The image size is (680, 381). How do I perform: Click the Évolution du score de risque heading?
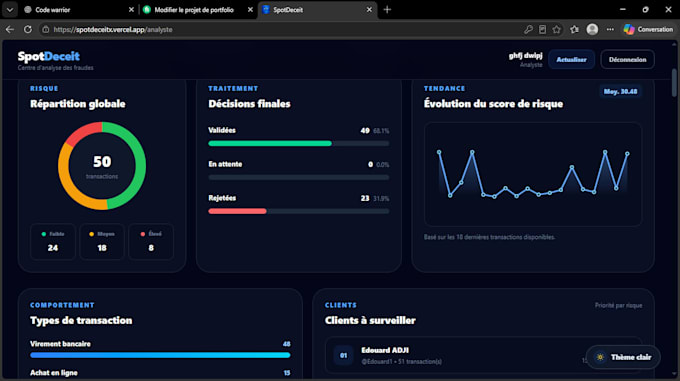(x=493, y=104)
